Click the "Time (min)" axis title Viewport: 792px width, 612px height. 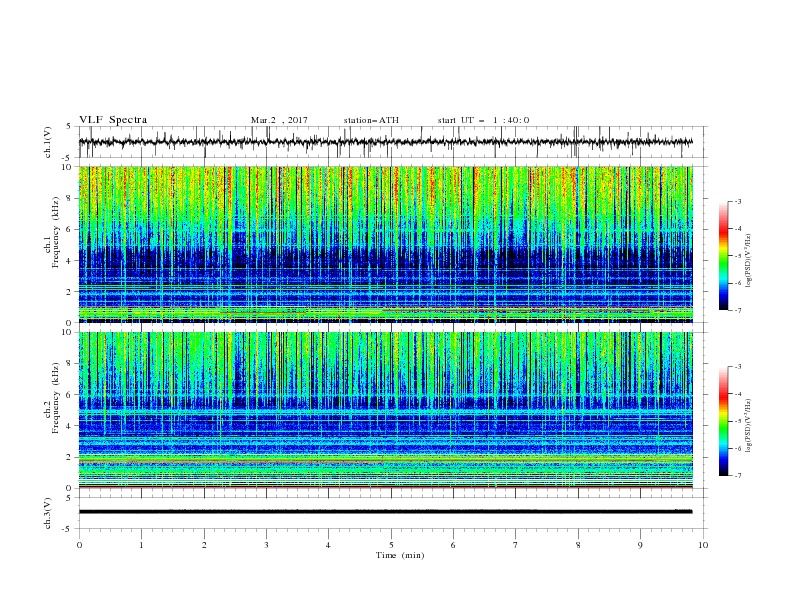[x=400, y=555]
